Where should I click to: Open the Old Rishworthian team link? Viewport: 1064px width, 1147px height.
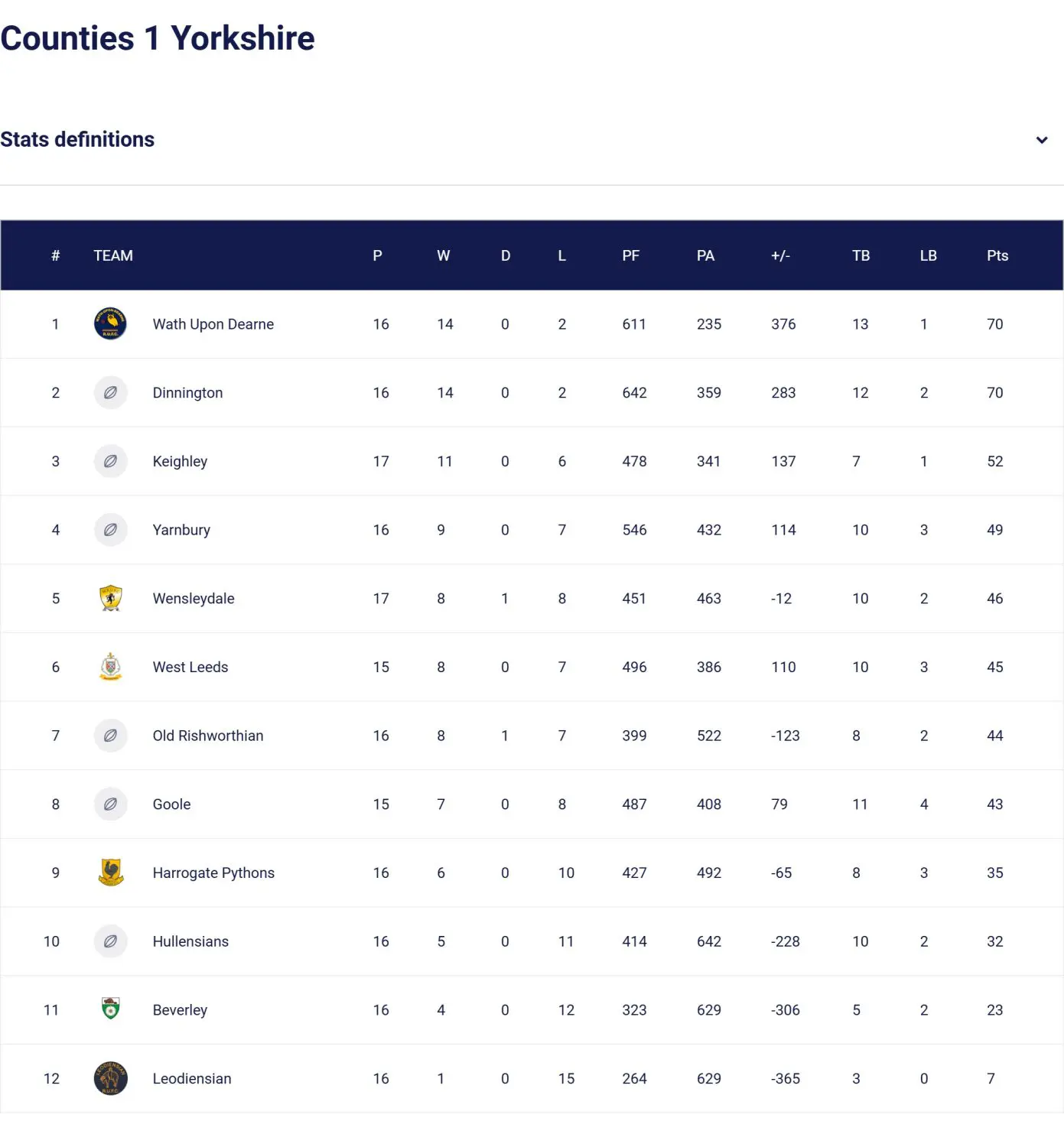click(208, 736)
